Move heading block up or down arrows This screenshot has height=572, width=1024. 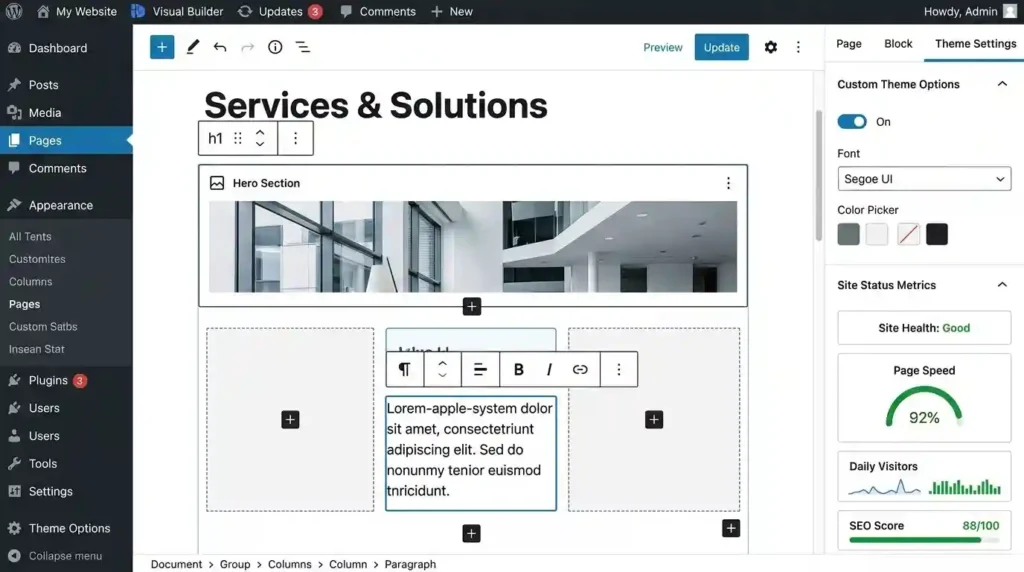click(x=260, y=138)
